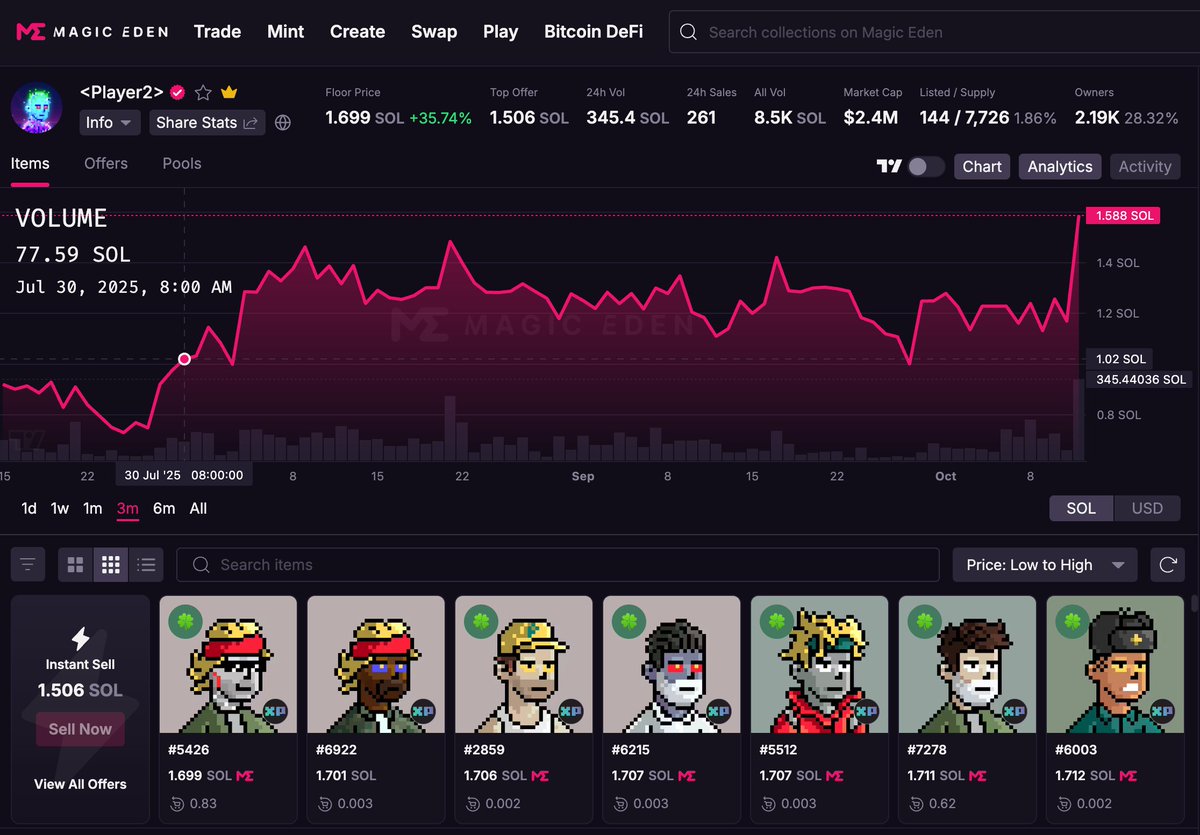Click View All Offers link
Image resolution: width=1200 pixels, height=835 pixels.
pos(80,784)
